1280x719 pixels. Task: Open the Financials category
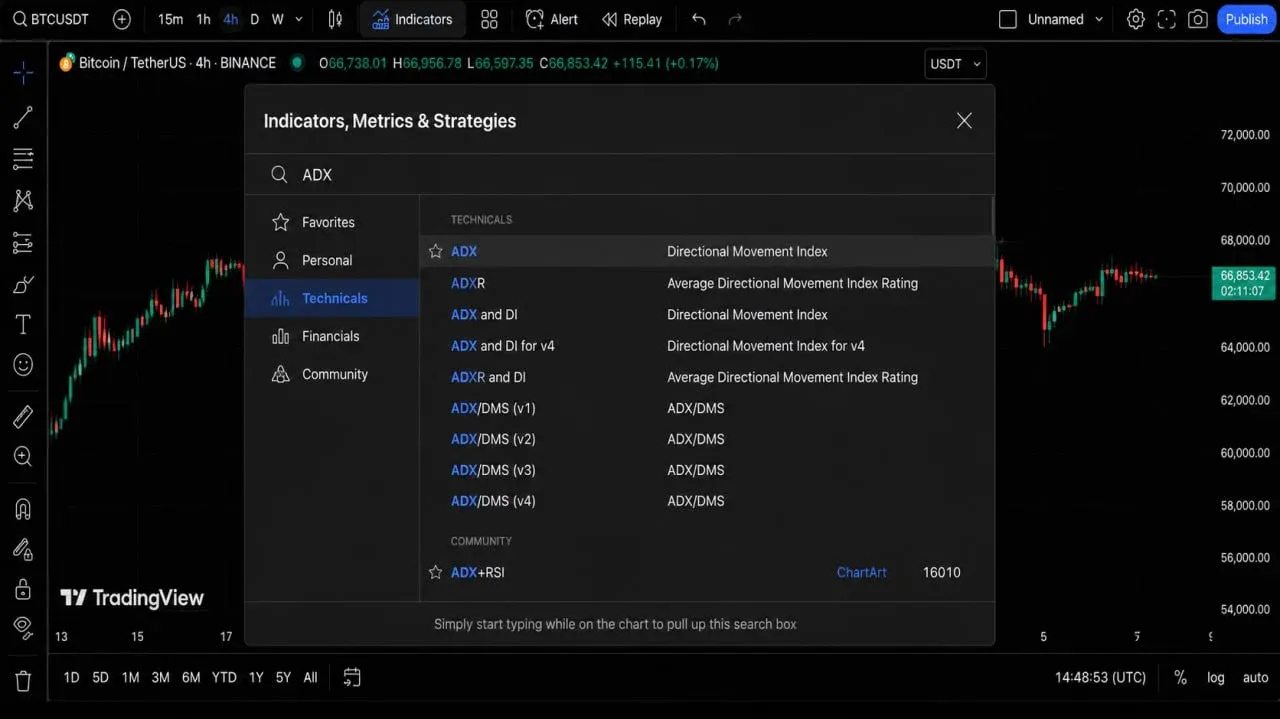coord(332,336)
